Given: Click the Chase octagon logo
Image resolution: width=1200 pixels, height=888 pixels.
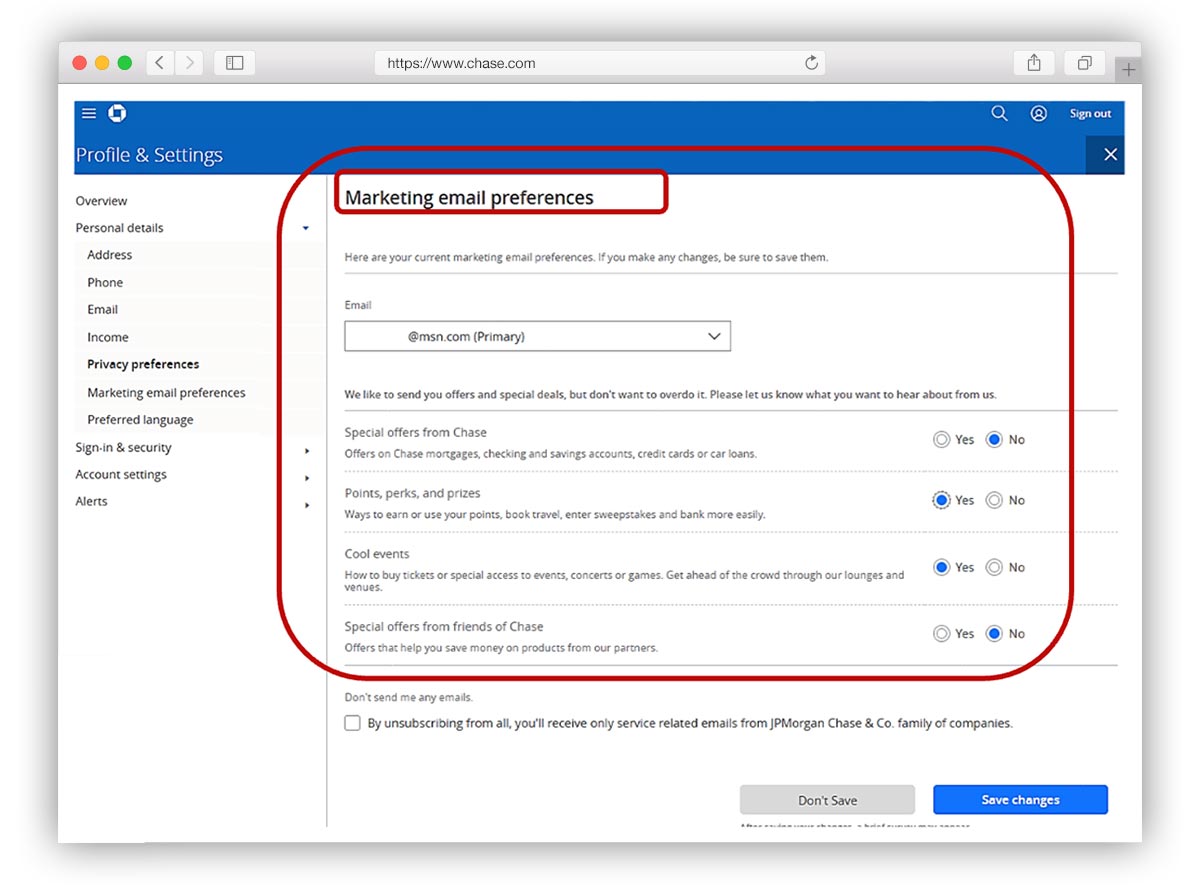Looking at the screenshot, I should [x=117, y=114].
